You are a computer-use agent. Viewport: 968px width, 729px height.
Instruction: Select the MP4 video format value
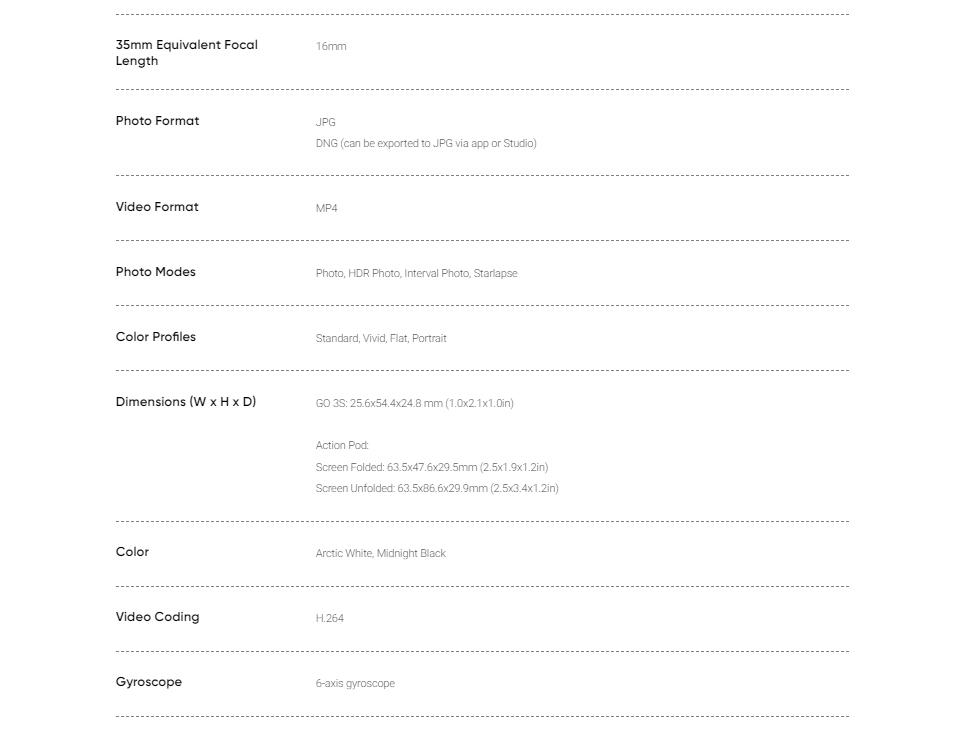pos(327,208)
